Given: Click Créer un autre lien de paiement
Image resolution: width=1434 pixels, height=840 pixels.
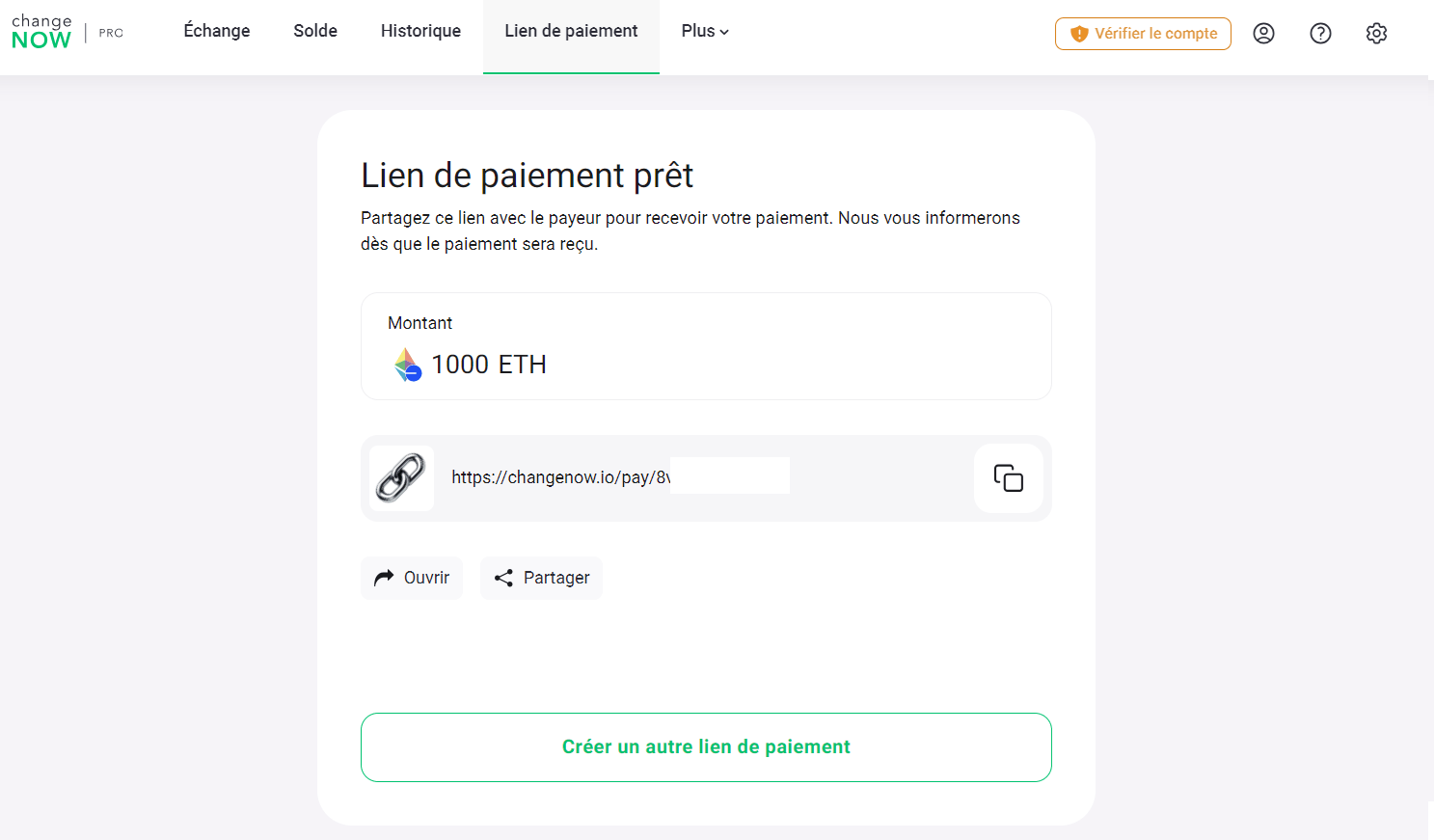Looking at the screenshot, I should tap(706, 746).
